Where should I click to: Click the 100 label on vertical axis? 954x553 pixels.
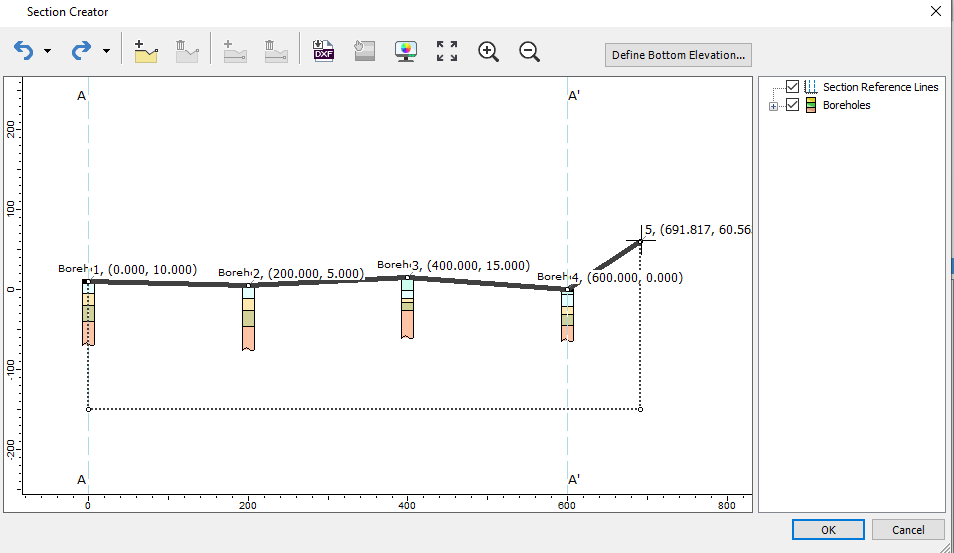10,209
